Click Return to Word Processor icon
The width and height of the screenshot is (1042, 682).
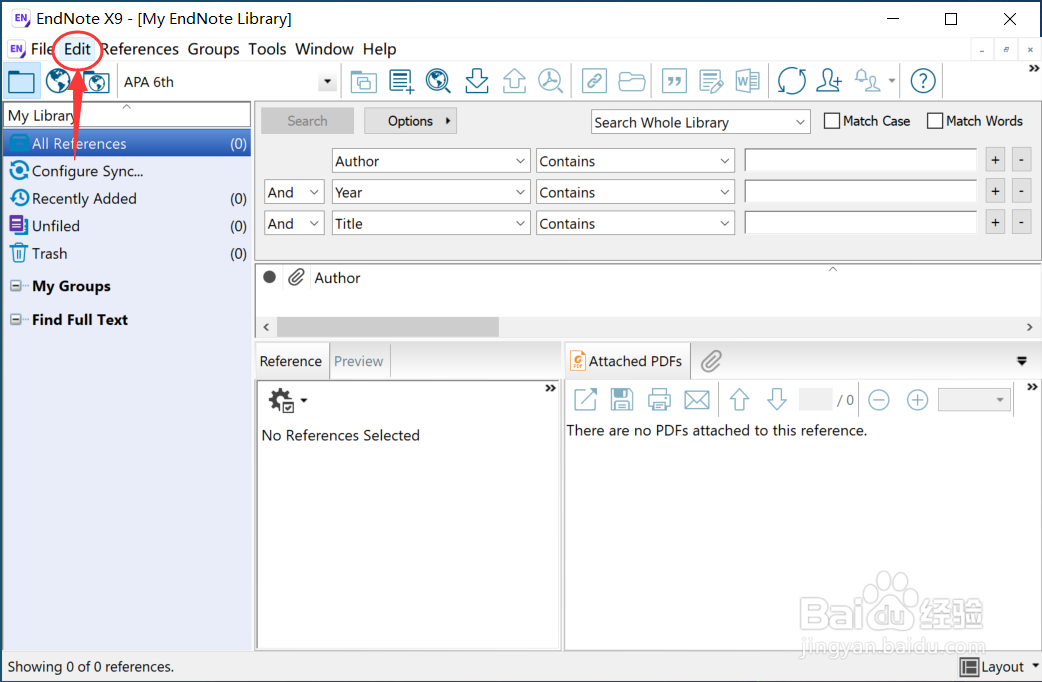click(748, 82)
